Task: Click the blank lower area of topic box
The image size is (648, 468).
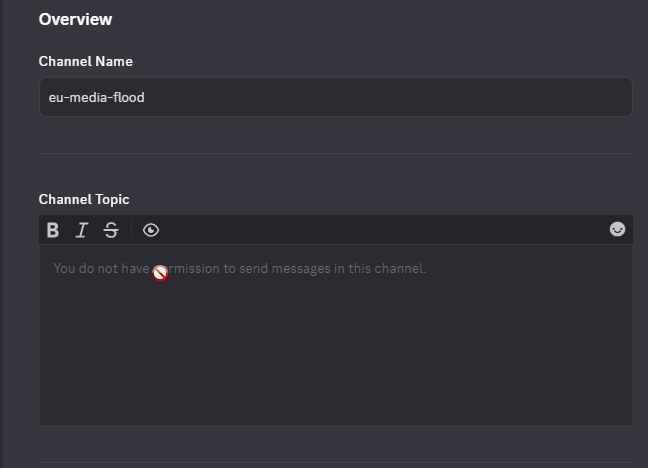Action: click(336, 364)
